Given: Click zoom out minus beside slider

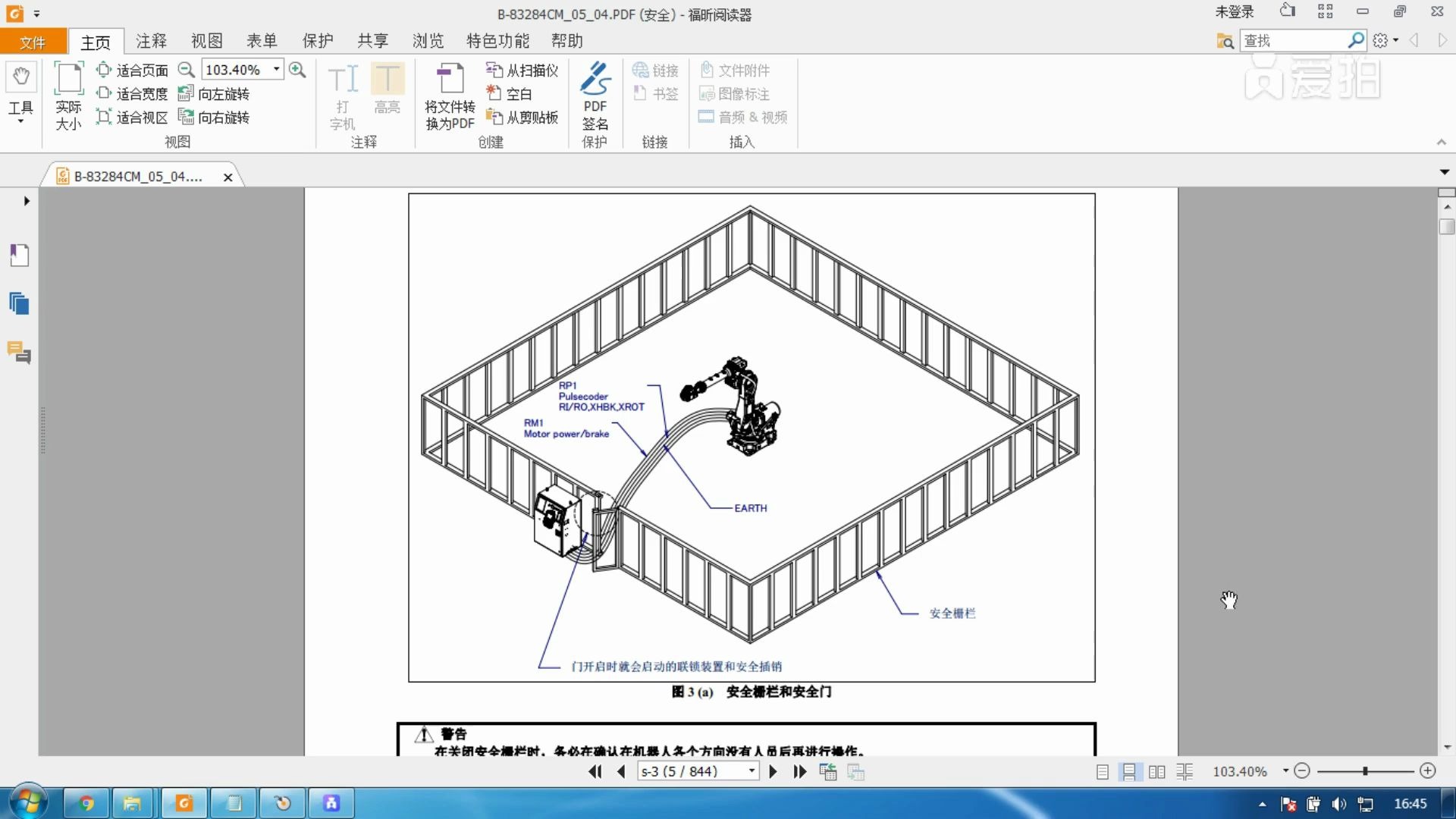Looking at the screenshot, I should pyautogui.click(x=1302, y=771).
